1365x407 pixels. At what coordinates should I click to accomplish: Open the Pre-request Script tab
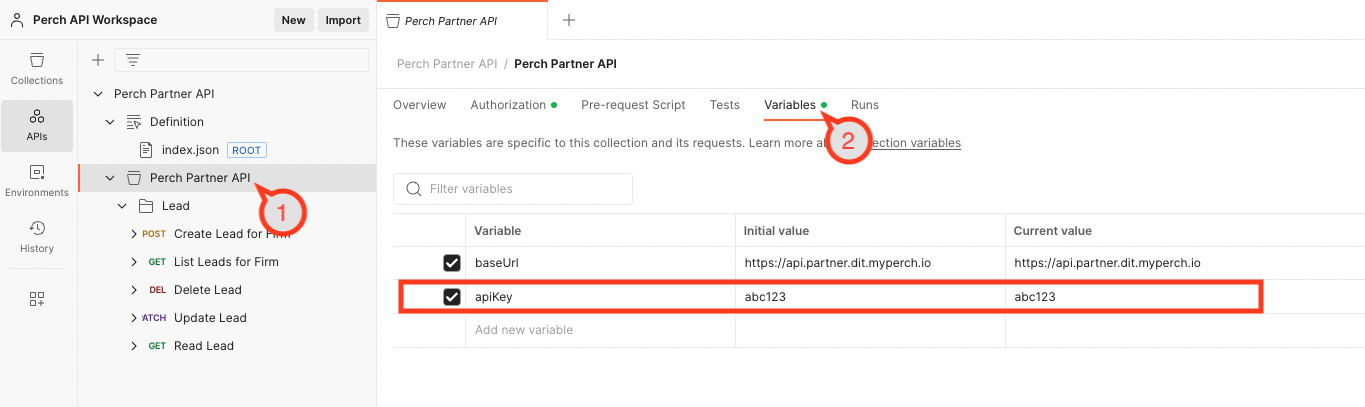point(633,105)
